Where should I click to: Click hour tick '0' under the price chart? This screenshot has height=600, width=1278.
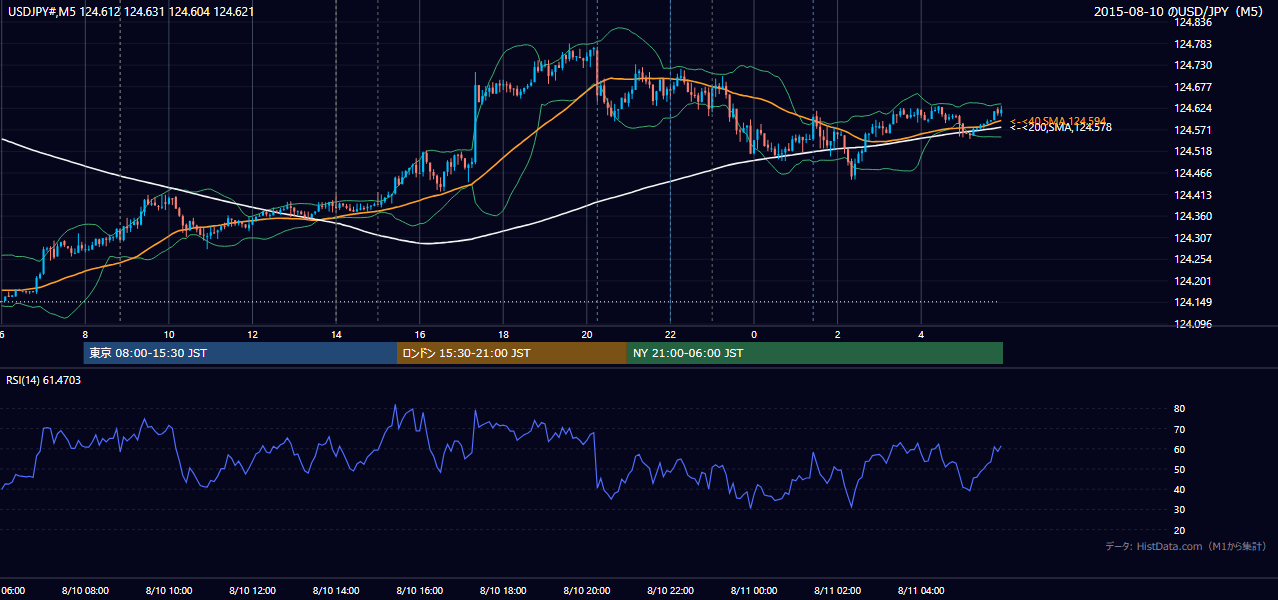[x=754, y=334]
